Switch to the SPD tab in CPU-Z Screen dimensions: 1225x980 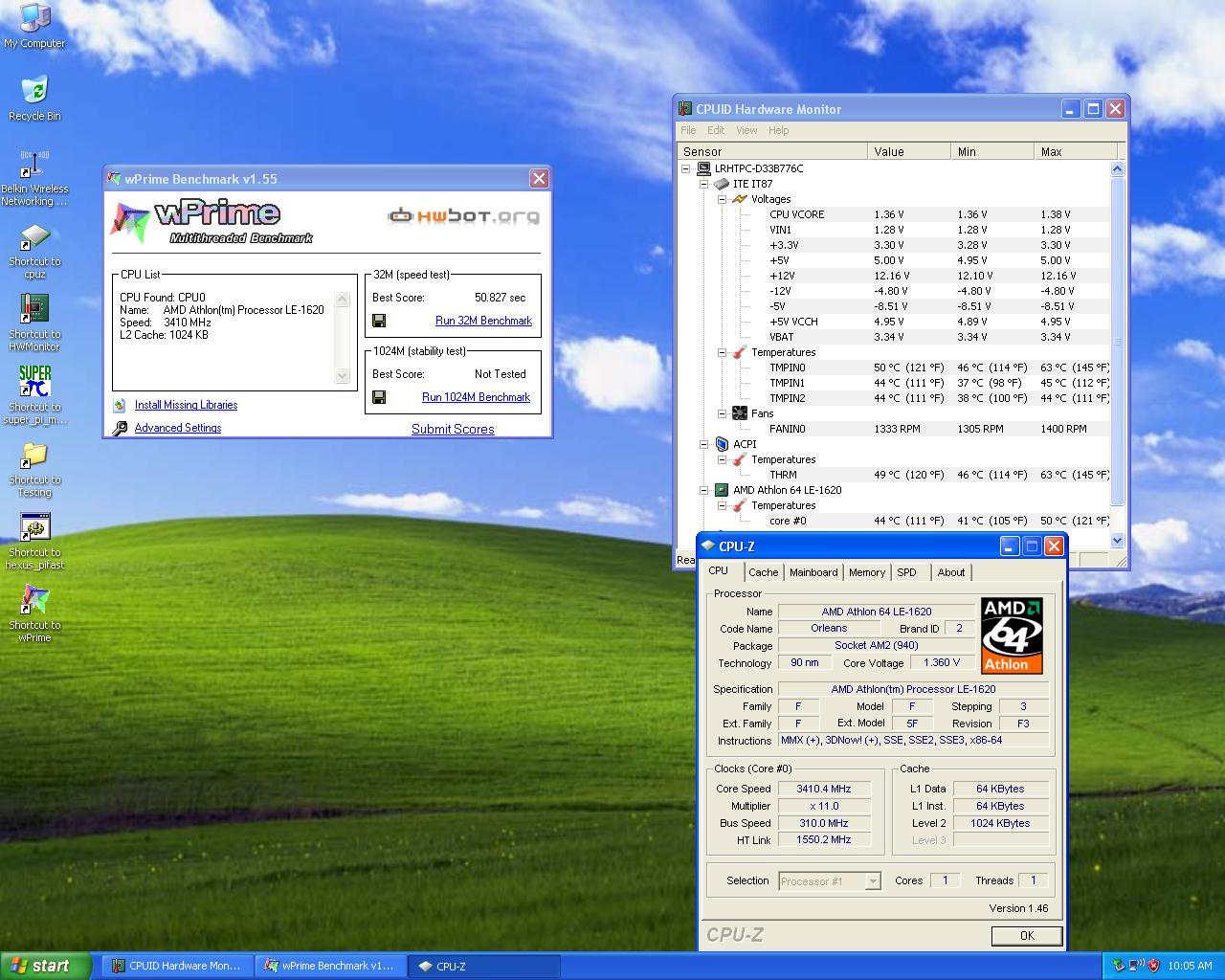click(x=906, y=572)
